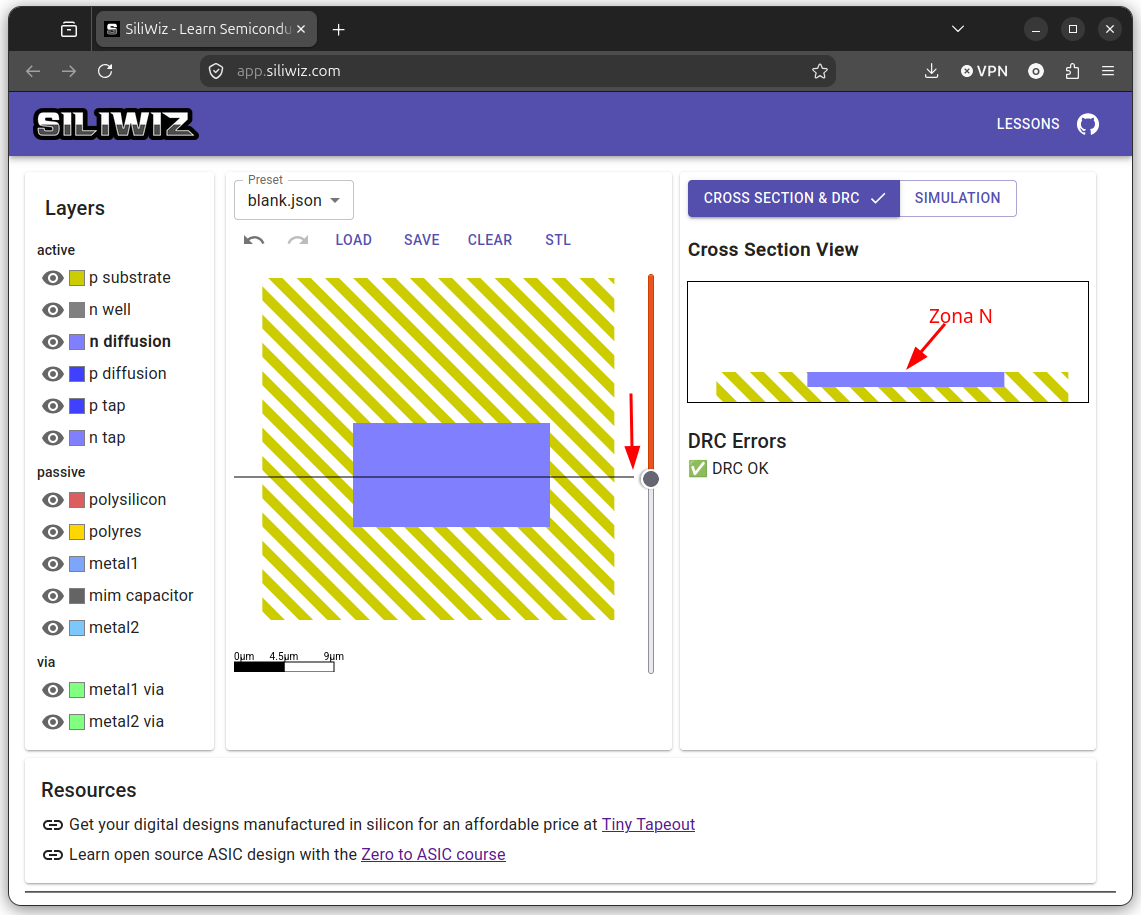This screenshot has height=915, width=1141.
Task: Open the Tiny Tapeout link
Action: tap(648, 825)
